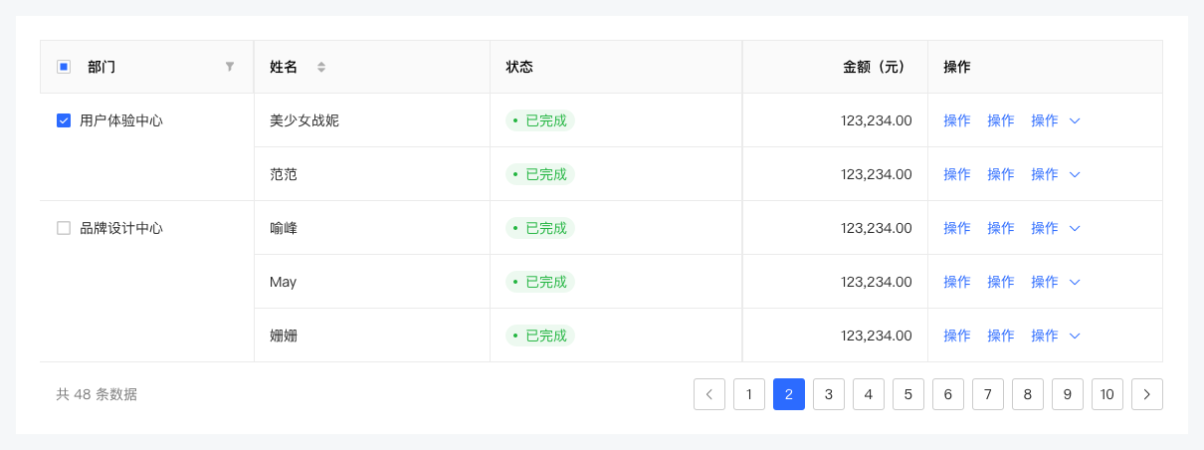Screen dimensions: 1204x450
Task: Click the sort arrows beside 姓名
Action: [x=321, y=67]
